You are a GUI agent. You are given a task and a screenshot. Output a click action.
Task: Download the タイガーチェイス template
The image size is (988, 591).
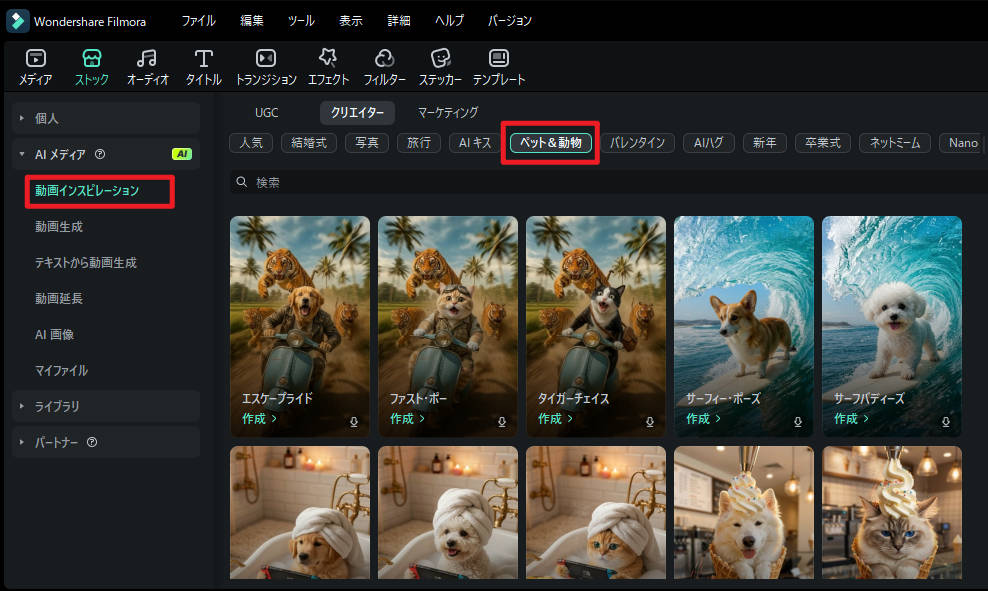(650, 422)
